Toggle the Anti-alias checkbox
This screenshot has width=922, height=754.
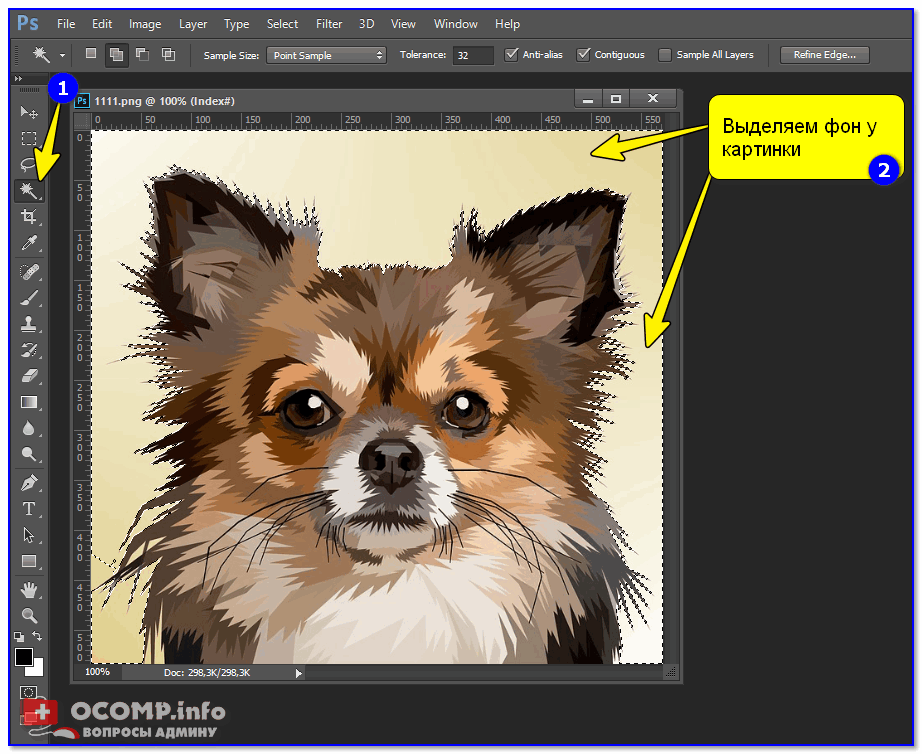point(512,55)
